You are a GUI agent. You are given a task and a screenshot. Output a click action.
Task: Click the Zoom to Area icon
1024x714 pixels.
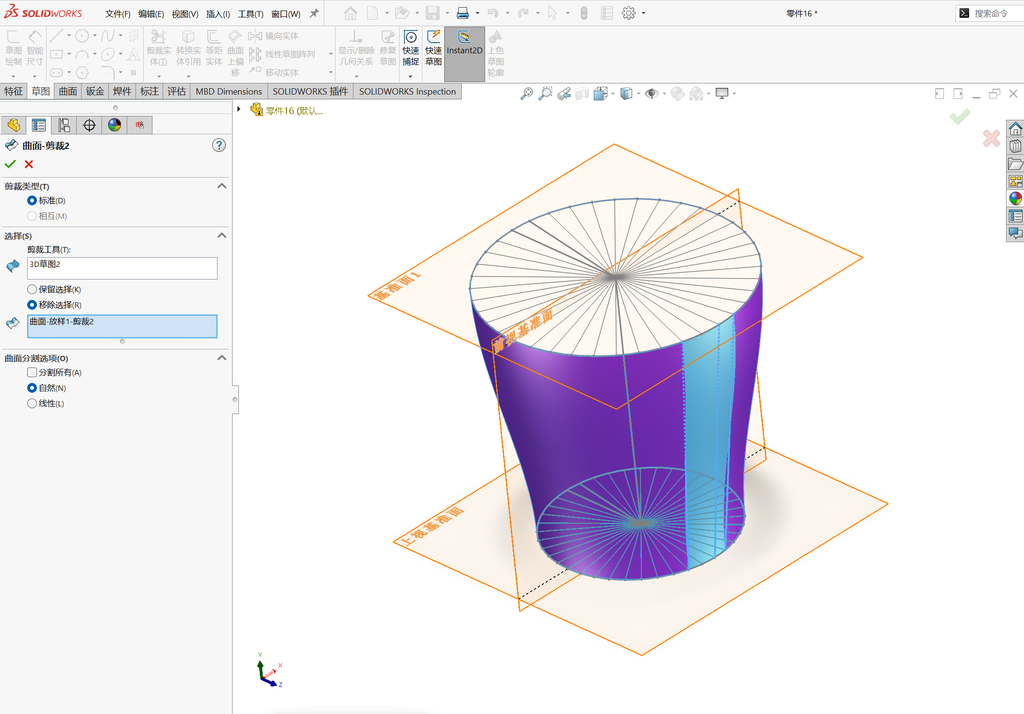point(545,94)
